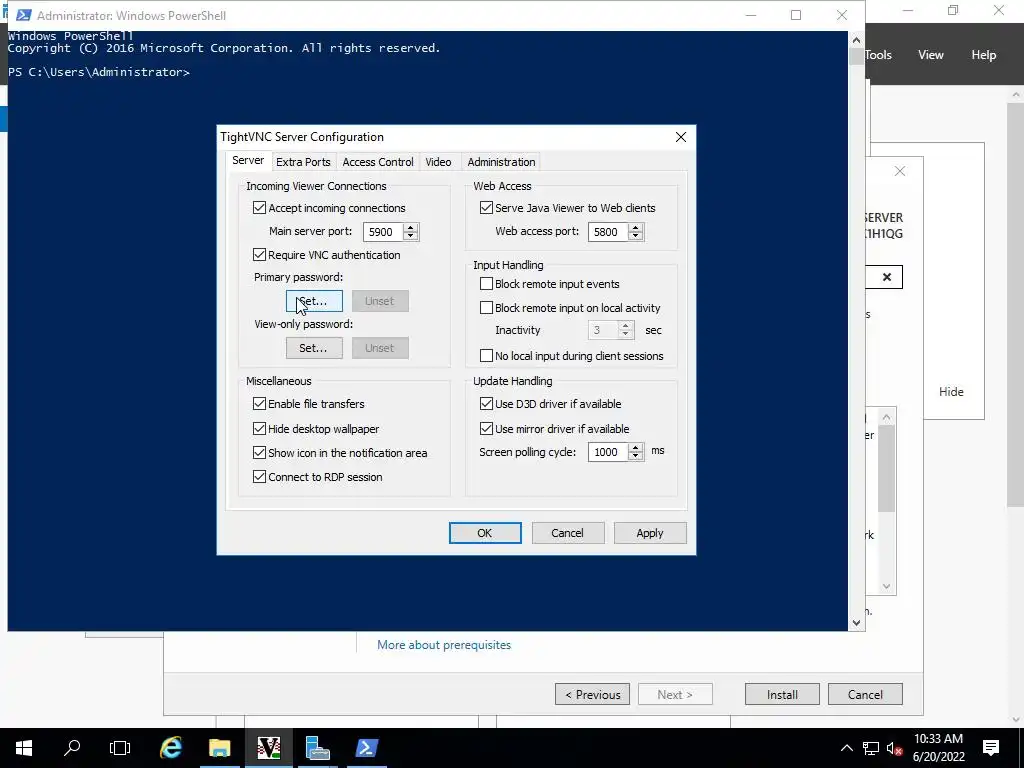Toggle Use D3D driver if available
The image size is (1024, 768).
click(x=486, y=404)
